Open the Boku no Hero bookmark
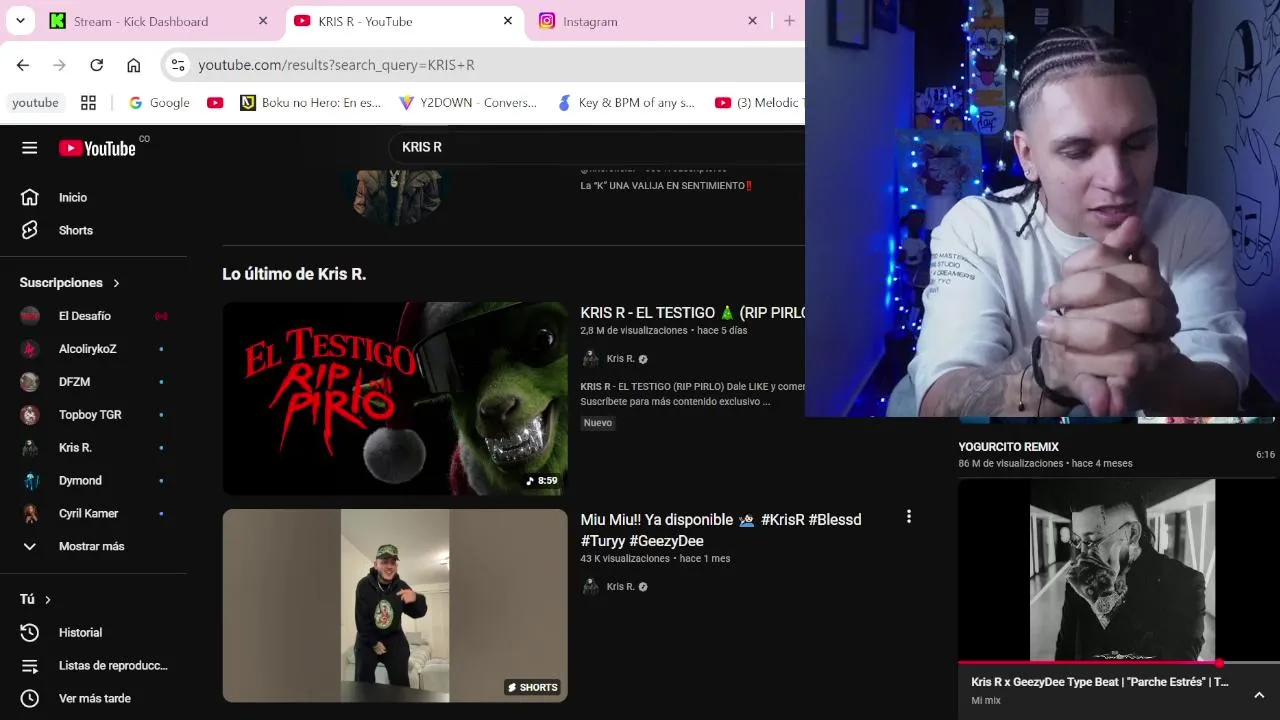Image resolution: width=1280 pixels, height=720 pixels. 311,102
